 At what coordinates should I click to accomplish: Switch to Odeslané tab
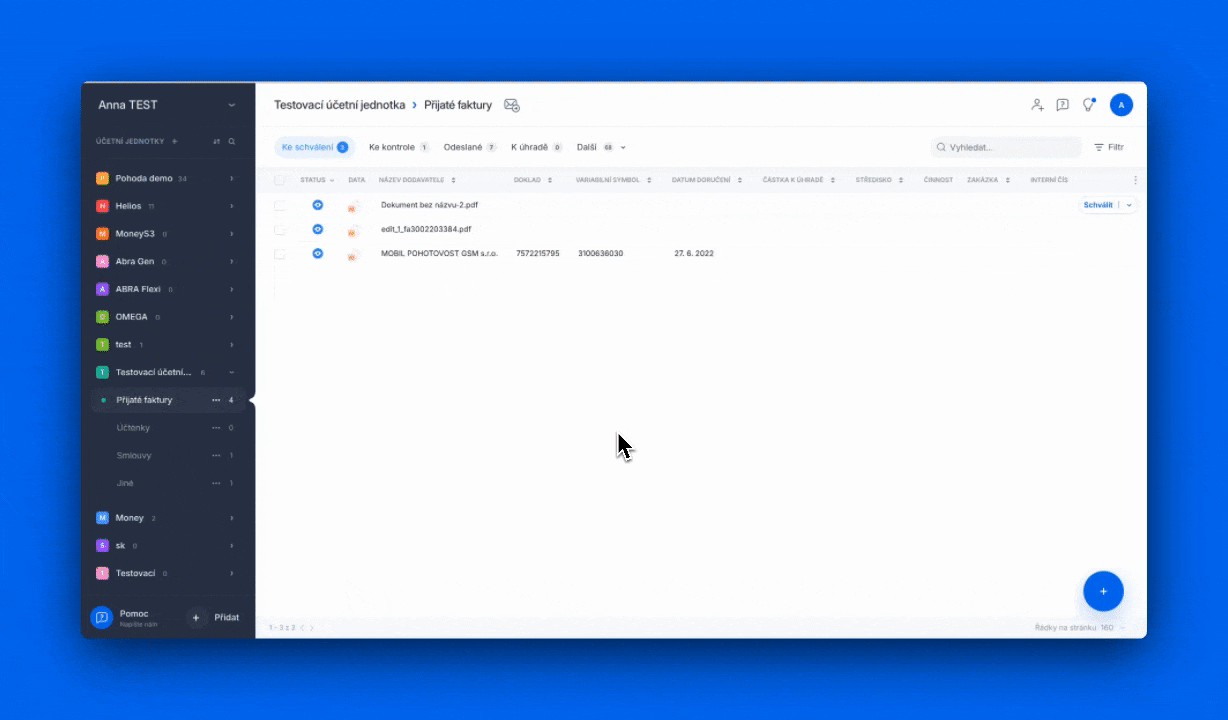click(470, 147)
